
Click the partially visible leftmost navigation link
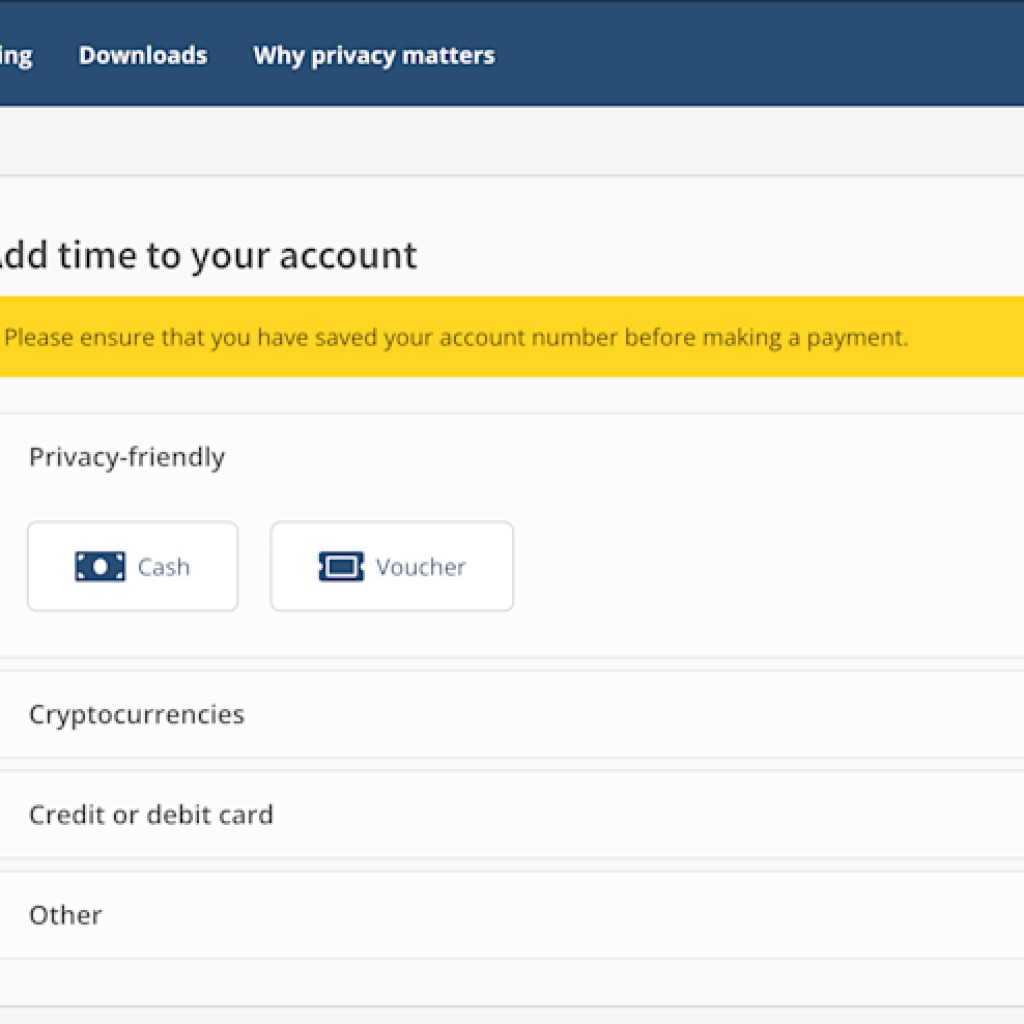click(x=15, y=55)
